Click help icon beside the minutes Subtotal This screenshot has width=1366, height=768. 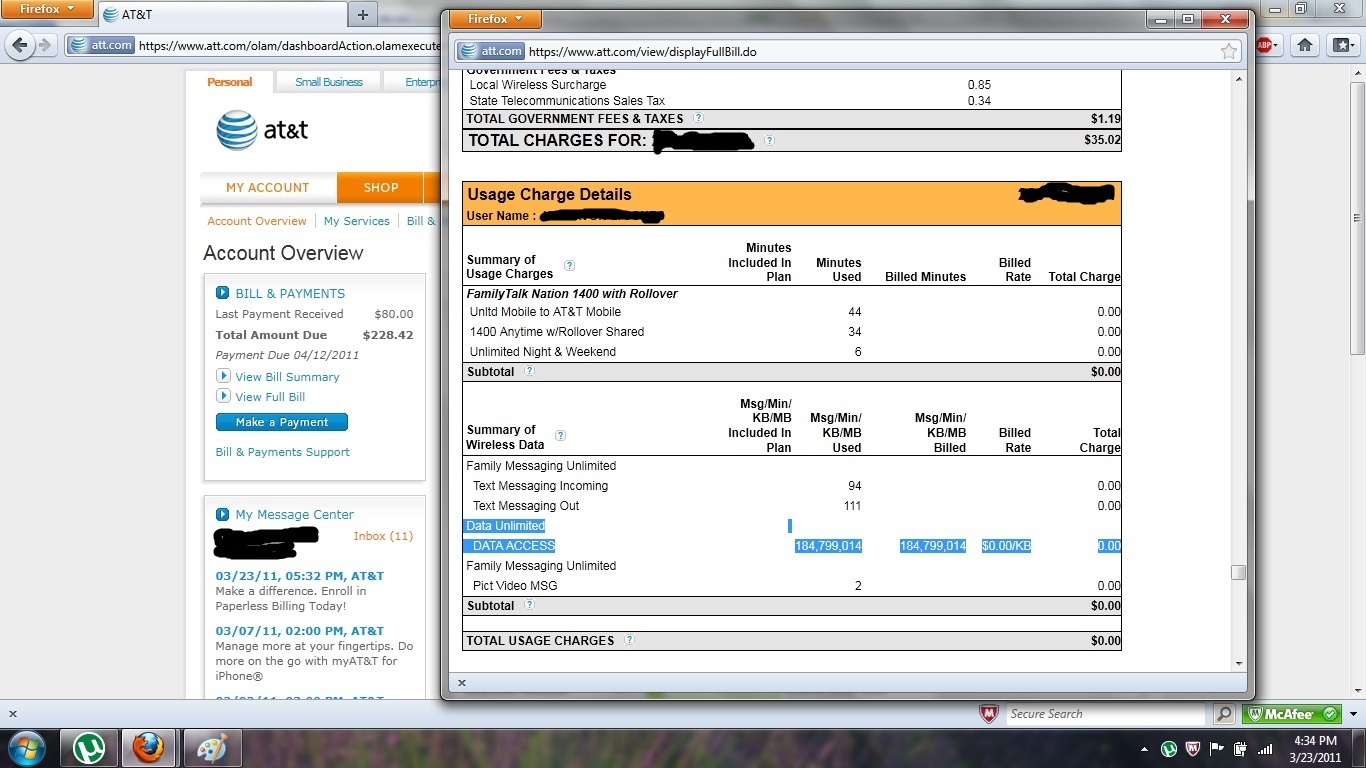[x=529, y=371]
